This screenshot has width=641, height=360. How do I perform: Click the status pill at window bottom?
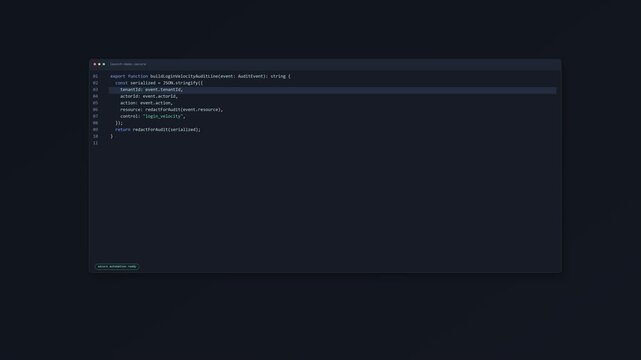click(117, 266)
